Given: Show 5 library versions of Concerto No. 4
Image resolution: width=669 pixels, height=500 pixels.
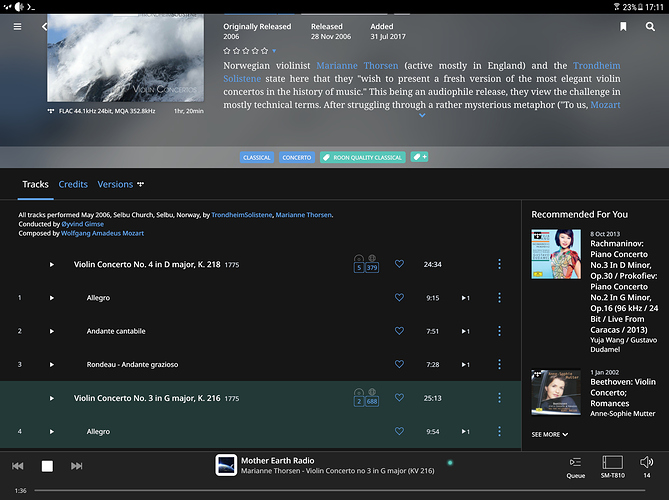Looking at the screenshot, I should (x=359, y=264).
